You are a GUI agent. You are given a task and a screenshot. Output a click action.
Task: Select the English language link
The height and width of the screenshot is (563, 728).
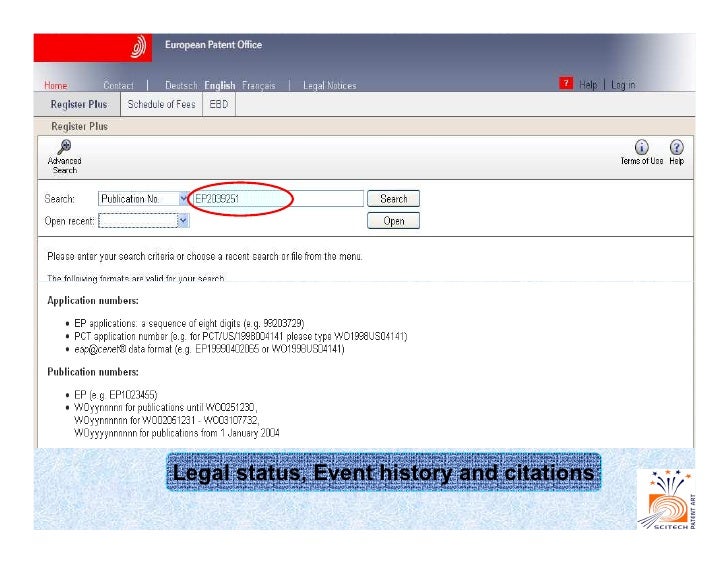pos(220,85)
